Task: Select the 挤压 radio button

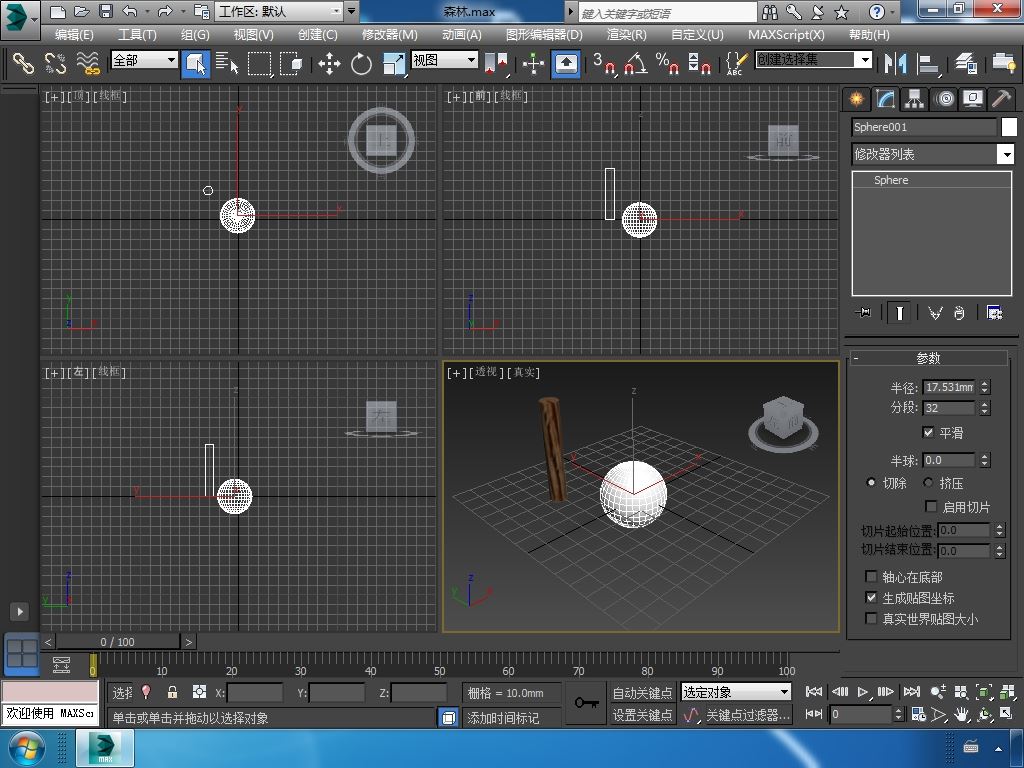Action: tap(928, 483)
